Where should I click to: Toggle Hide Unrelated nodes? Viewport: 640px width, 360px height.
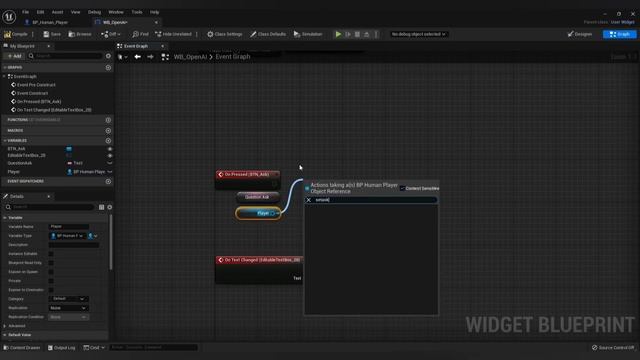[173, 34]
